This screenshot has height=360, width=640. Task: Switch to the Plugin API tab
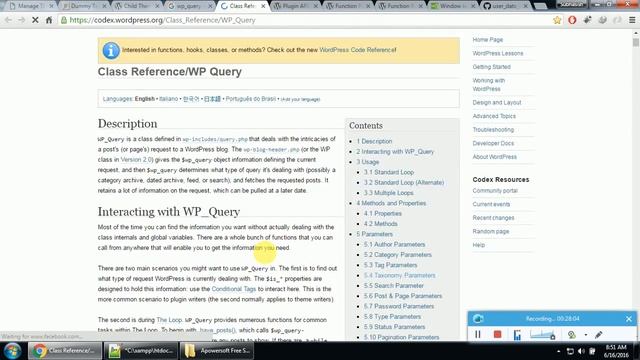pyautogui.click(x=294, y=6)
